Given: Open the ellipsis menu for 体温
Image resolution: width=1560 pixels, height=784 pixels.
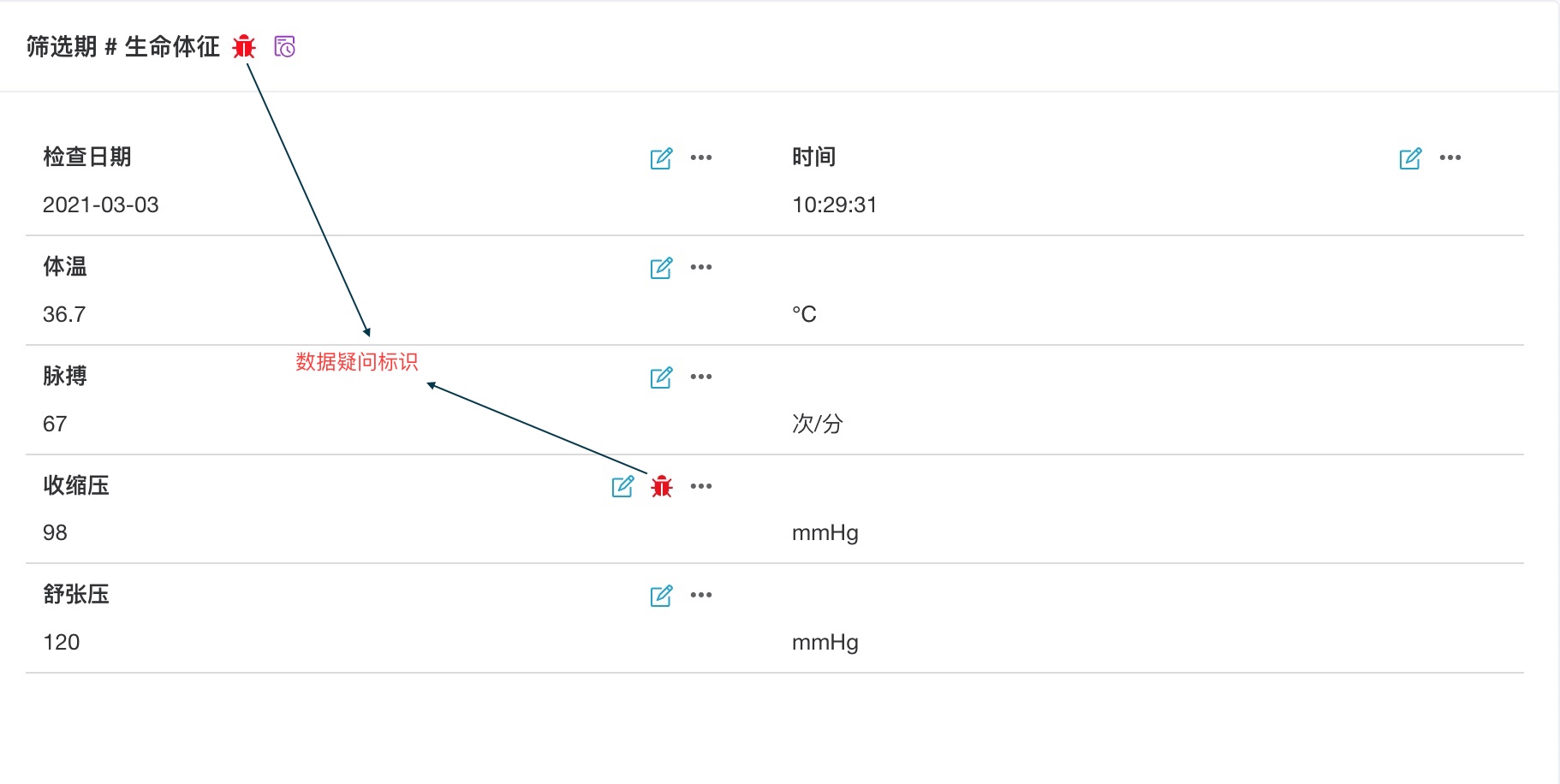Looking at the screenshot, I should [x=701, y=267].
